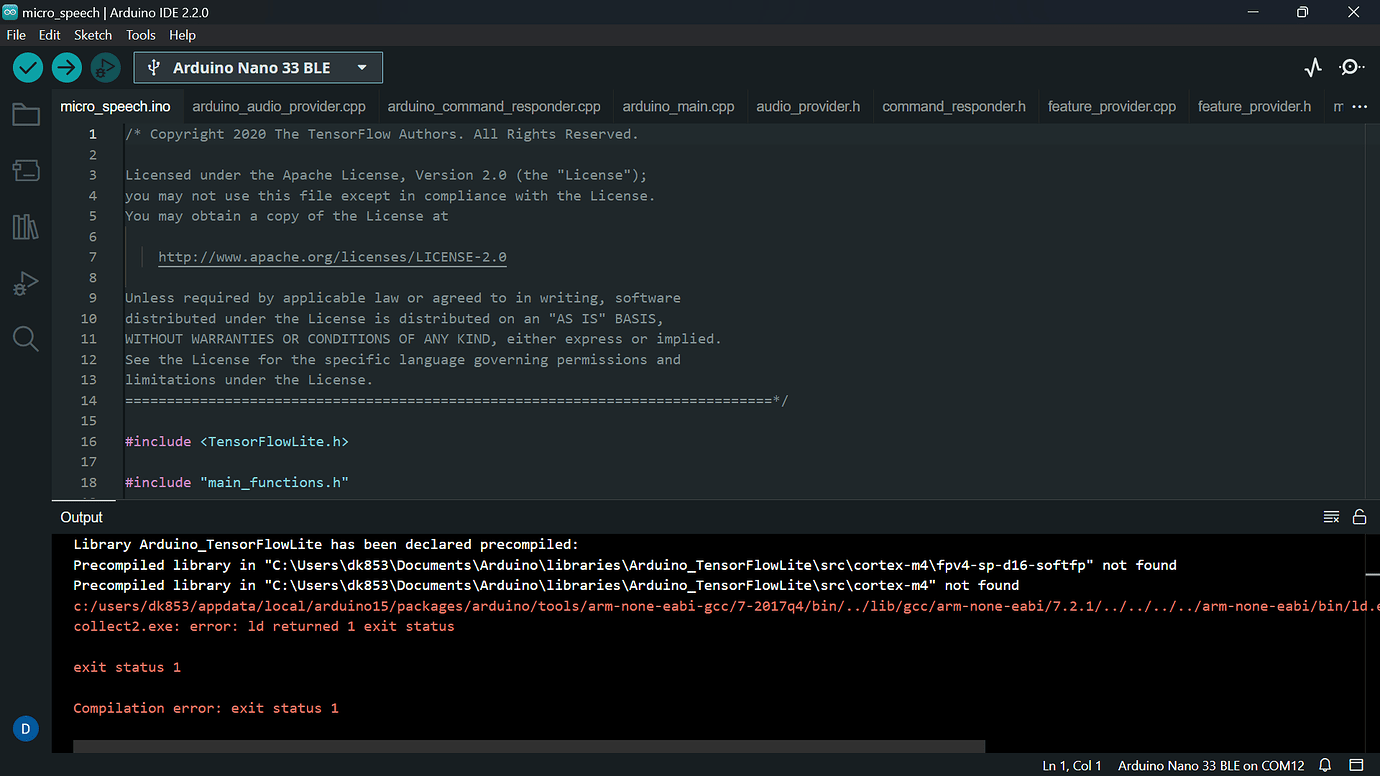Screen dimensions: 1380x776
Task: Open the Serial Monitor
Action: pos(1351,68)
